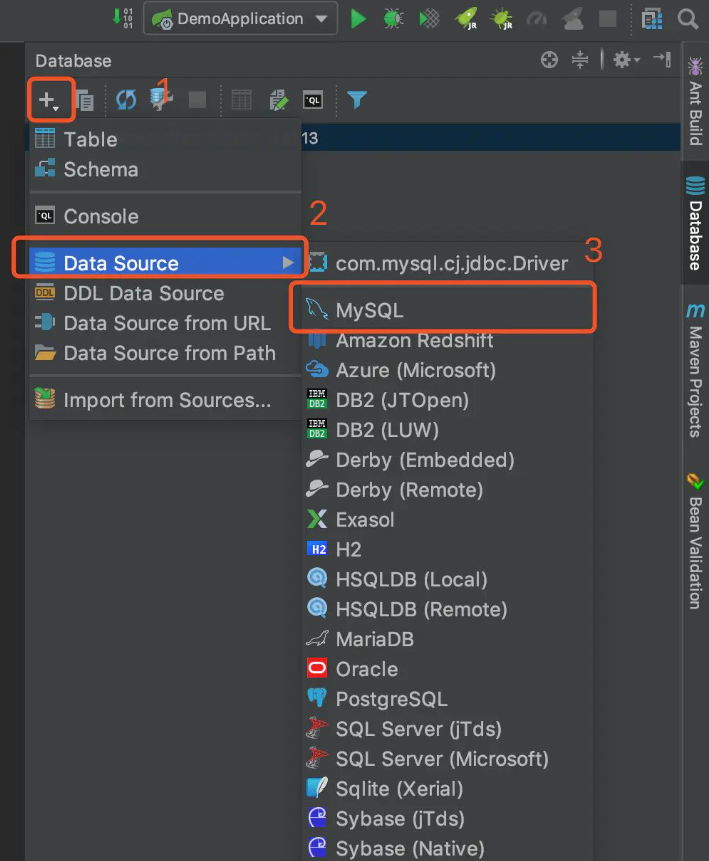Open the DemoApplication run configuration dropdown
The height and width of the screenshot is (861, 709).
(241, 19)
